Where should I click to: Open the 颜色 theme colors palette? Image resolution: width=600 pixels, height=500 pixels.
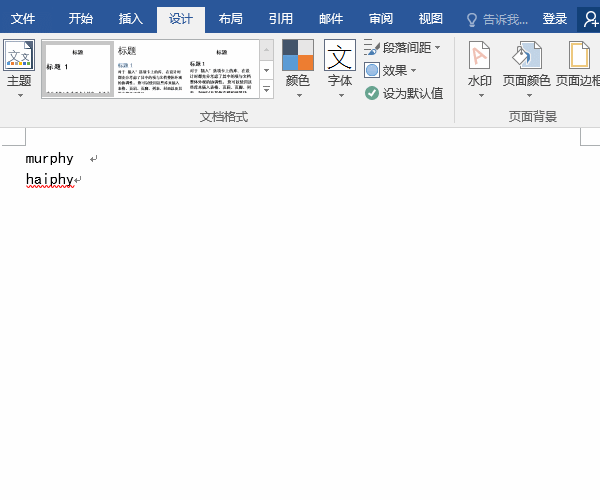click(x=298, y=55)
